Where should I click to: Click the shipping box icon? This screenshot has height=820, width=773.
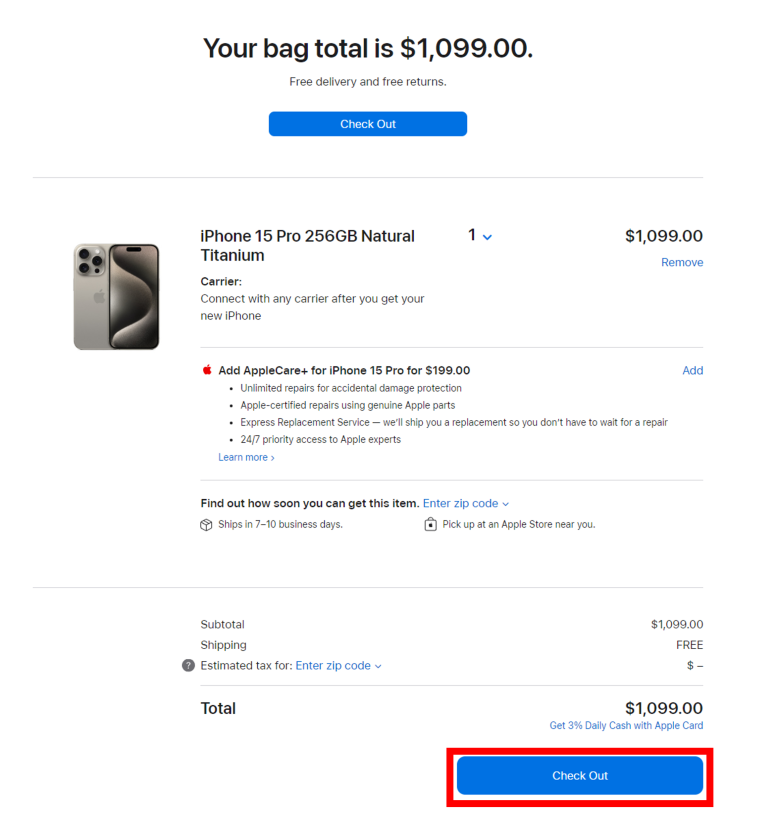[206, 525]
